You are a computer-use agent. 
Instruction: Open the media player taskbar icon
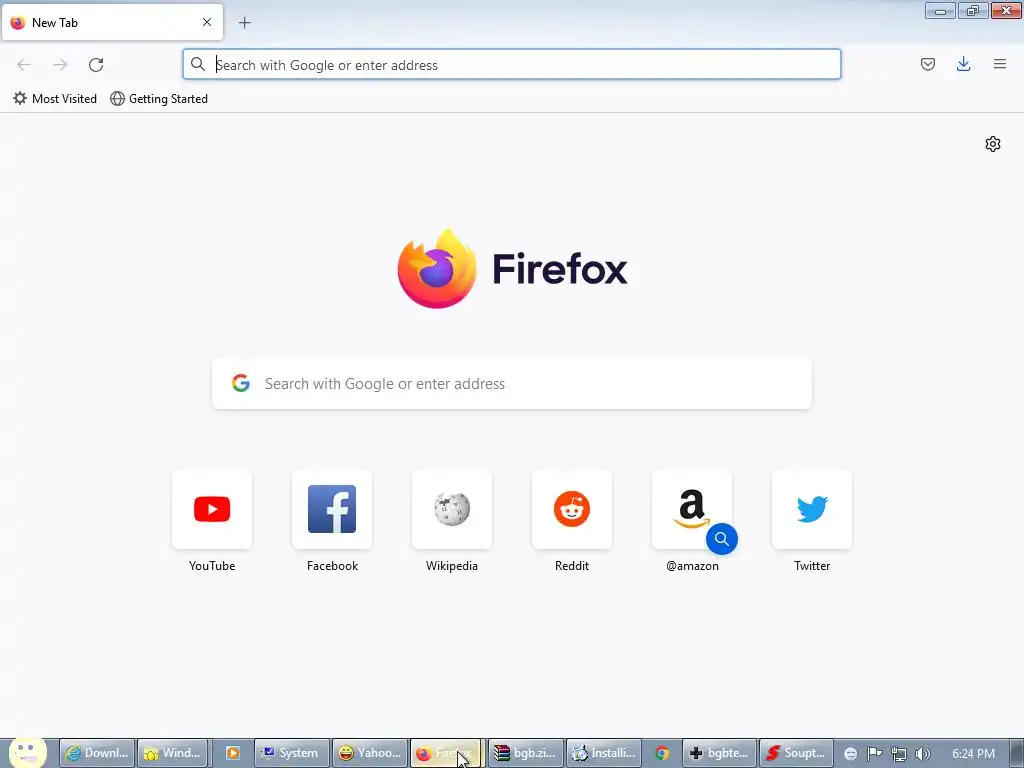tap(232, 753)
